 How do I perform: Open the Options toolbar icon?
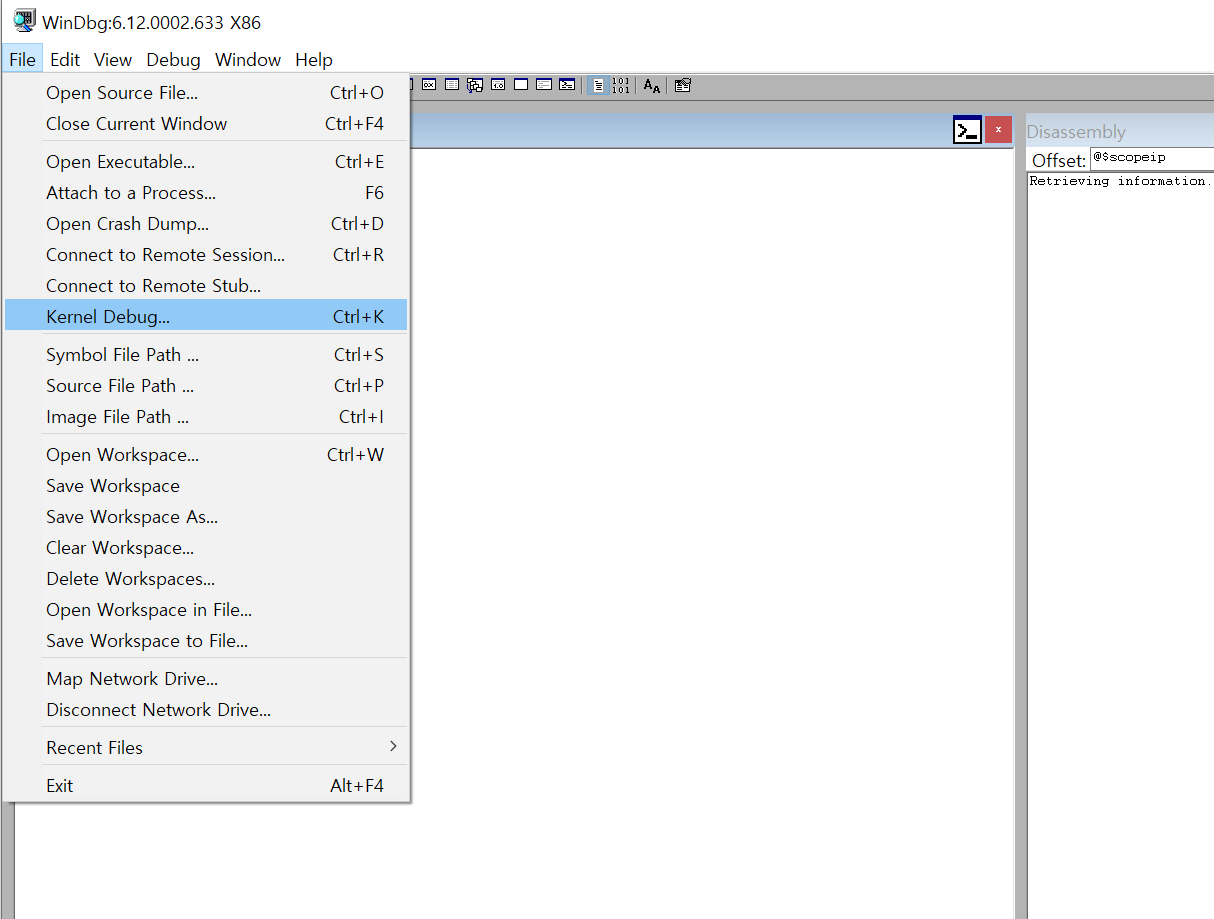pos(683,85)
